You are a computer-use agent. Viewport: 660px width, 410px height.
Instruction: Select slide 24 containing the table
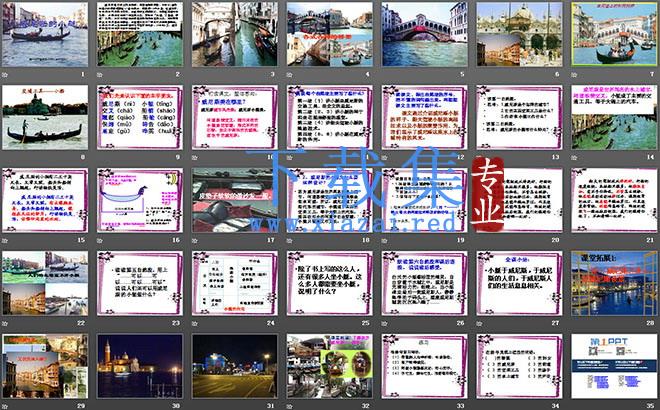pos(235,283)
